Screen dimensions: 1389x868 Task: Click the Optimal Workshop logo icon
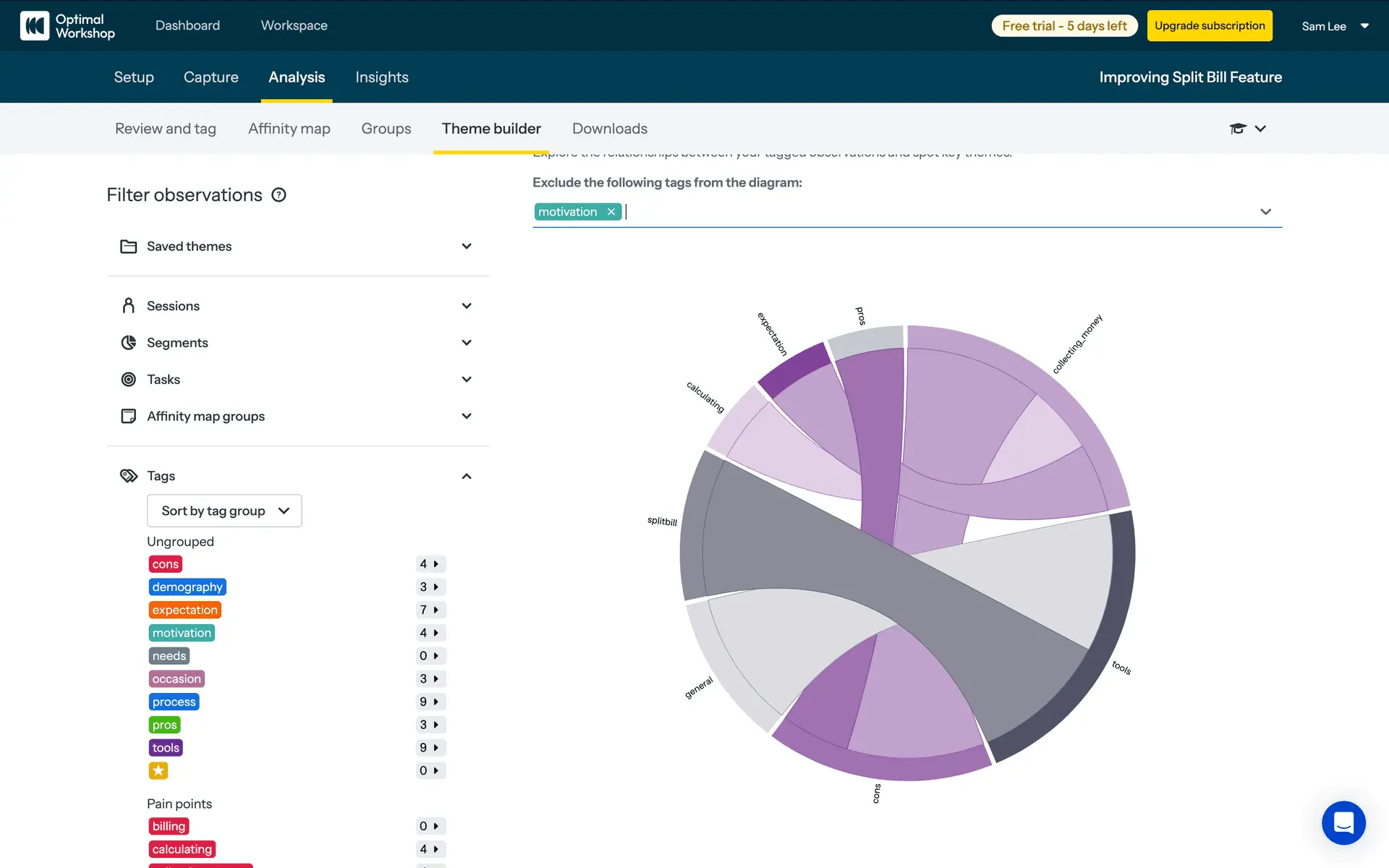coord(35,26)
